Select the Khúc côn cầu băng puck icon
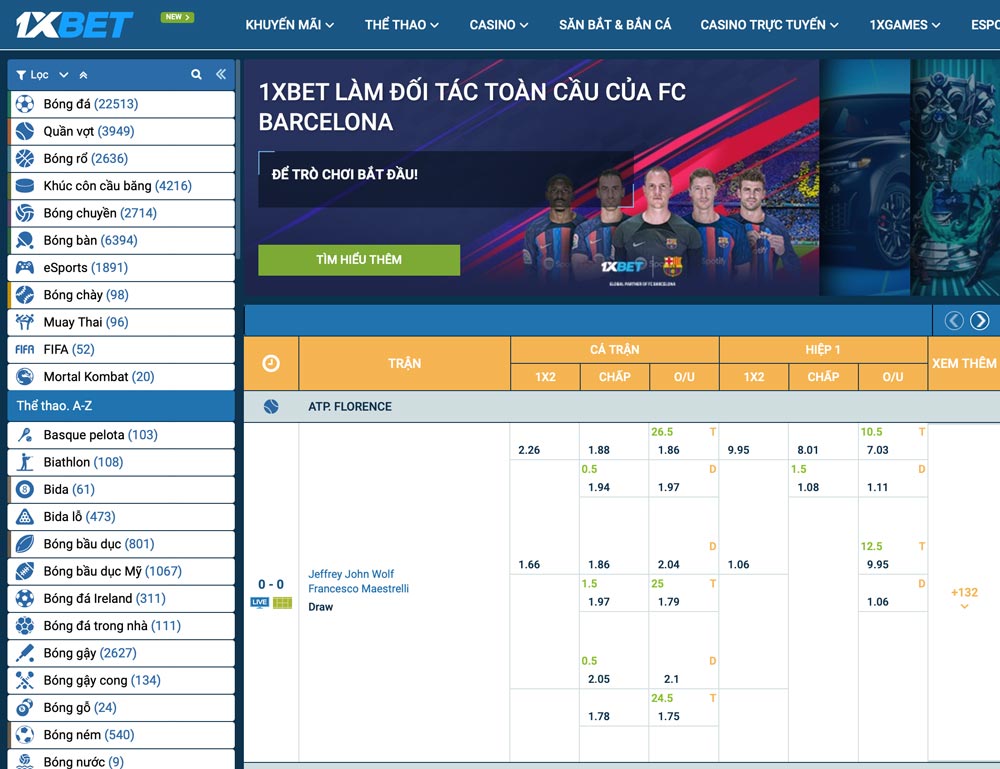Image resolution: width=1000 pixels, height=769 pixels. click(25, 186)
